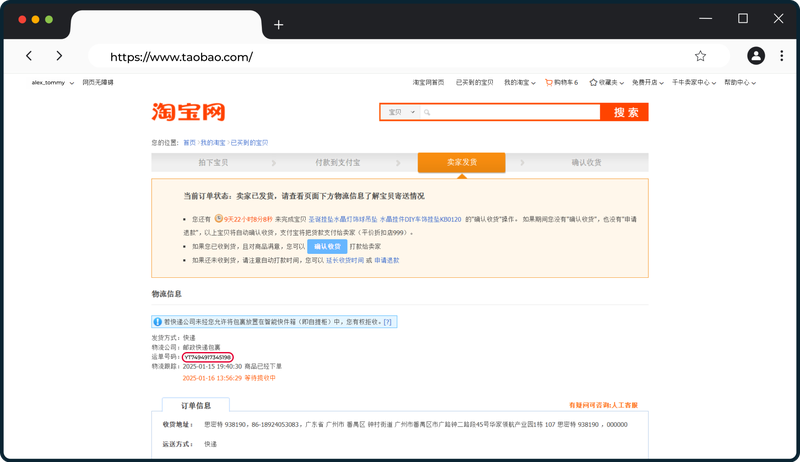Click the 物流信息 section heading
The image size is (800, 462).
pos(166,294)
